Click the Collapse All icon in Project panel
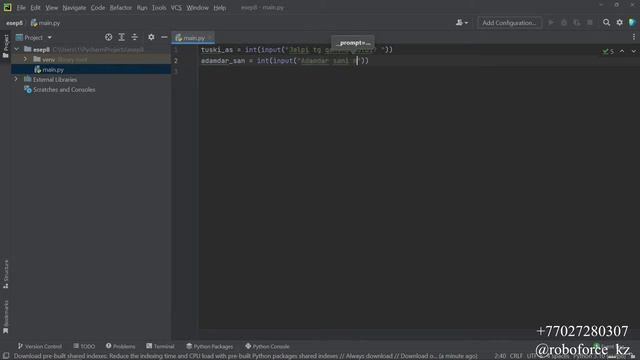The height and width of the screenshot is (360, 640). [x=134, y=37]
